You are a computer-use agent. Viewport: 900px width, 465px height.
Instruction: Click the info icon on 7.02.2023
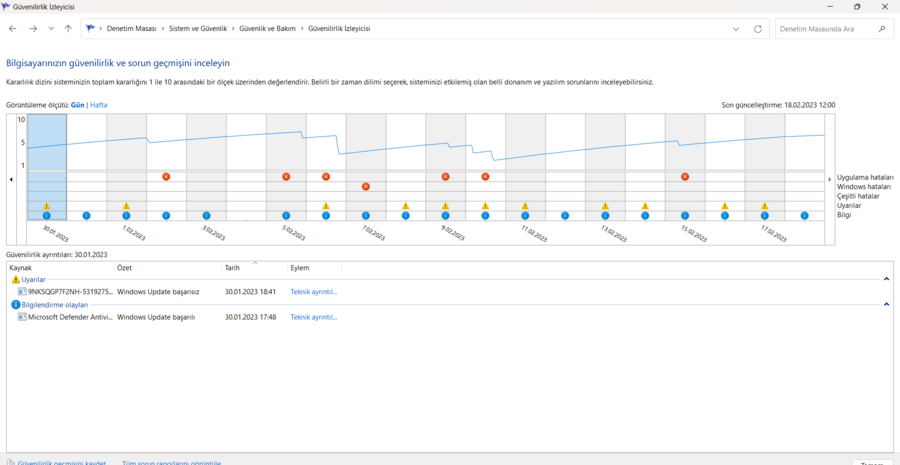[366, 215]
